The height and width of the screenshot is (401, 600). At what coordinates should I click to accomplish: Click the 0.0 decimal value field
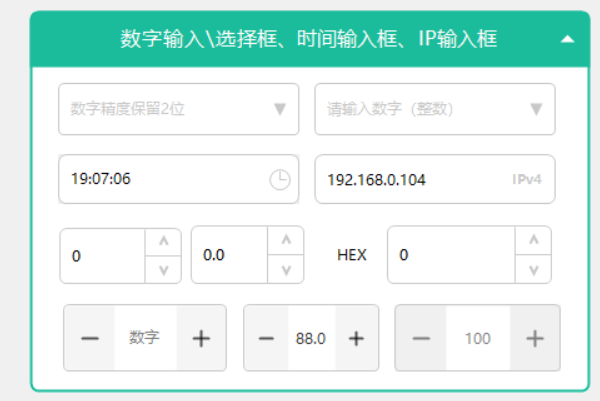pos(230,255)
